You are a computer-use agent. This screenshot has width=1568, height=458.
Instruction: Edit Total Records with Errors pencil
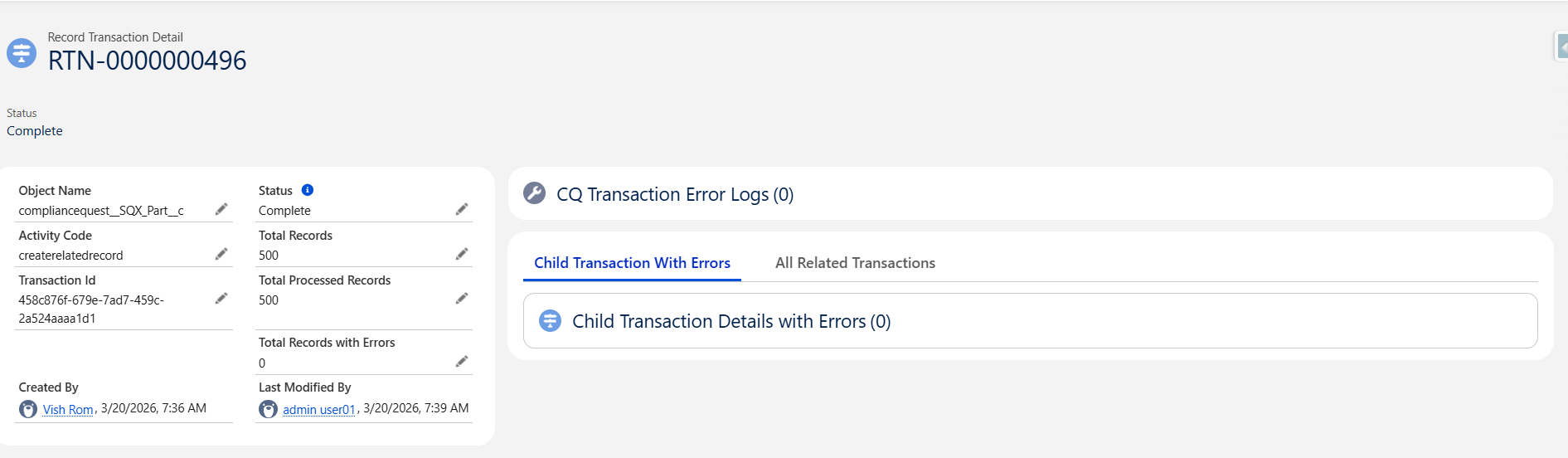point(462,362)
